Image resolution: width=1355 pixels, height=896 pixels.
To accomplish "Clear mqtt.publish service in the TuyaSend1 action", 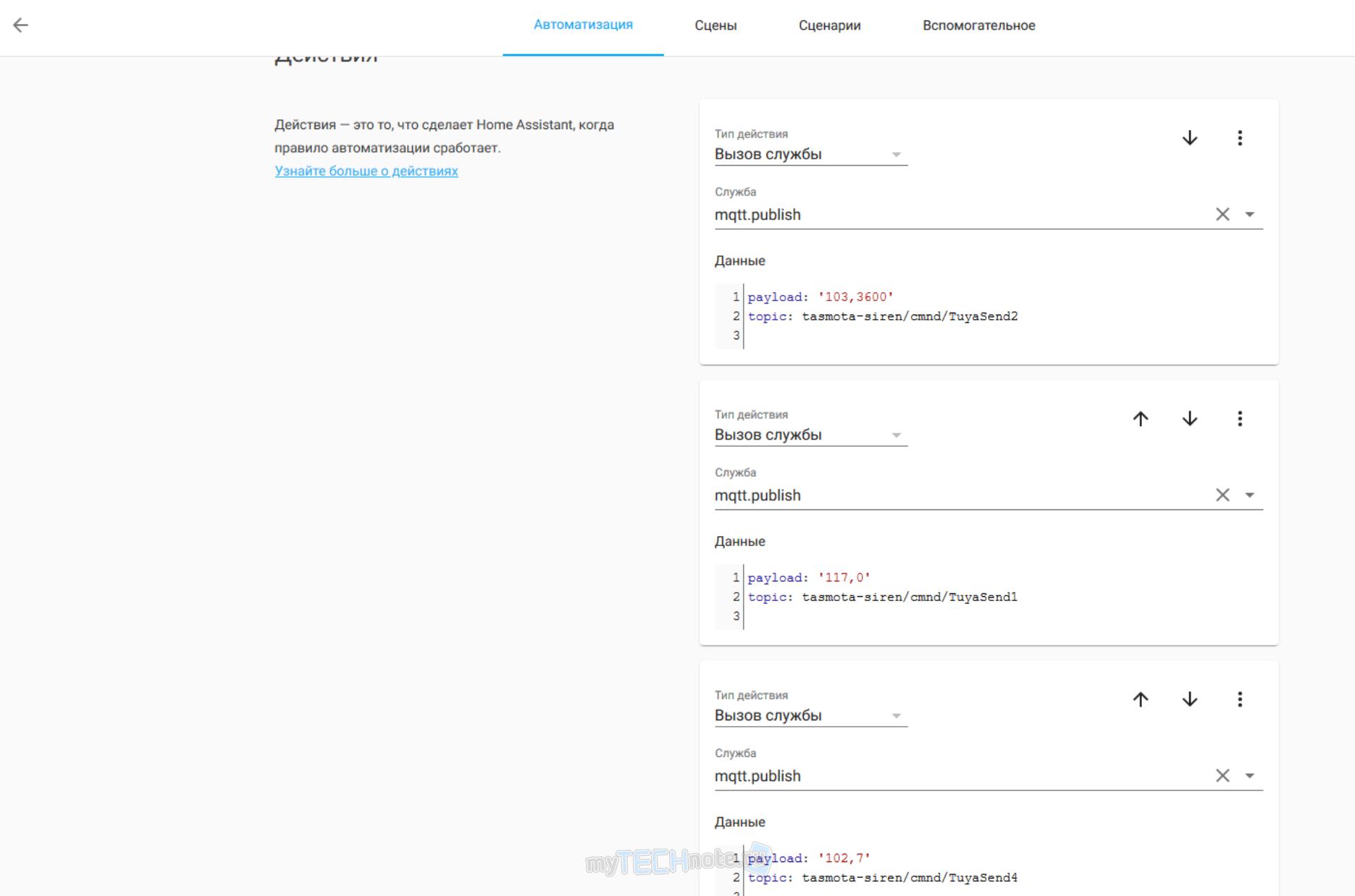I will 1222,495.
